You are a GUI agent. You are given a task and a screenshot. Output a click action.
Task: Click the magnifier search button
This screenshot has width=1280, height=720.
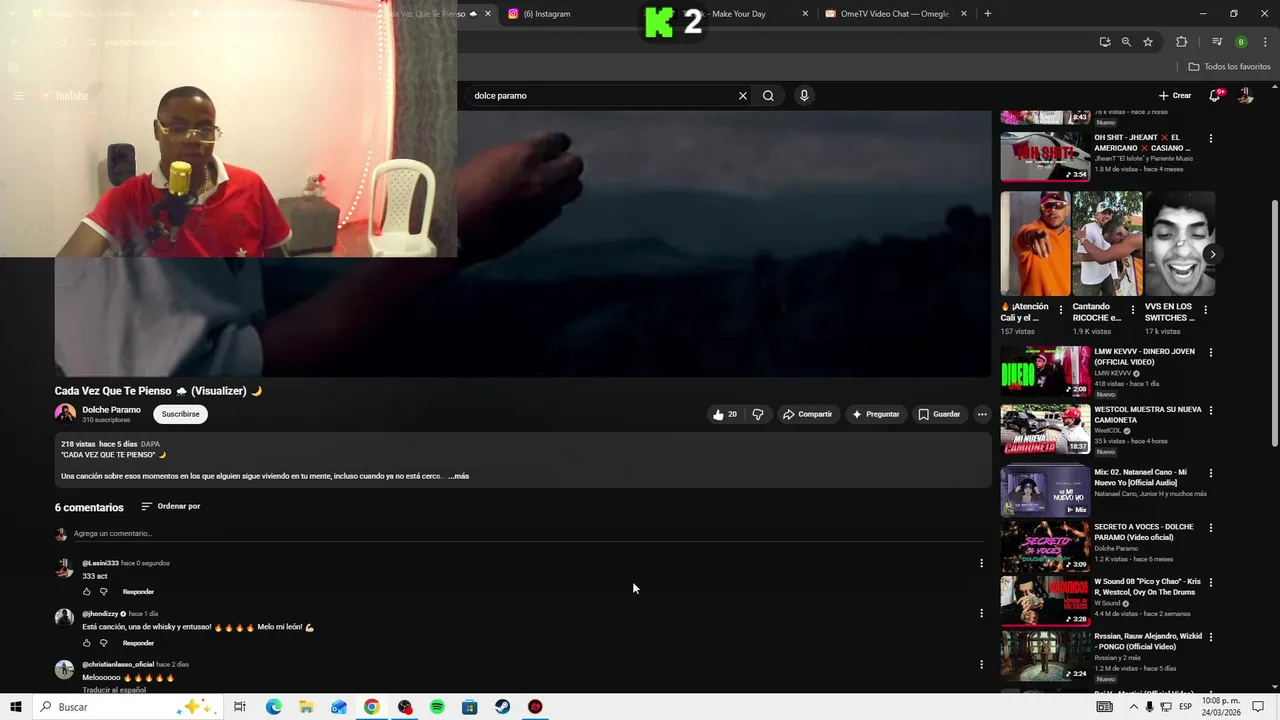[x=768, y=96]
